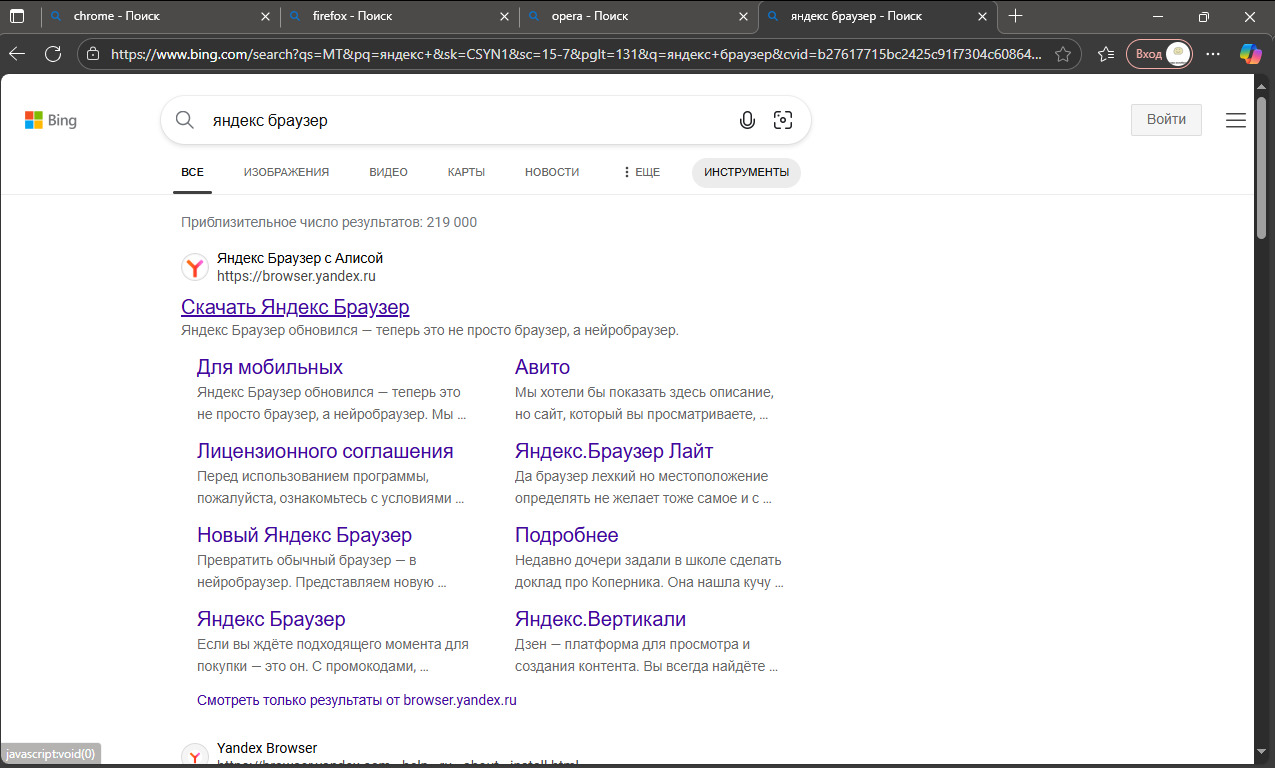The image size is (1275, 768).
Task: Expand the ЕЩЕ more options menu
Action: coord(641,172)
